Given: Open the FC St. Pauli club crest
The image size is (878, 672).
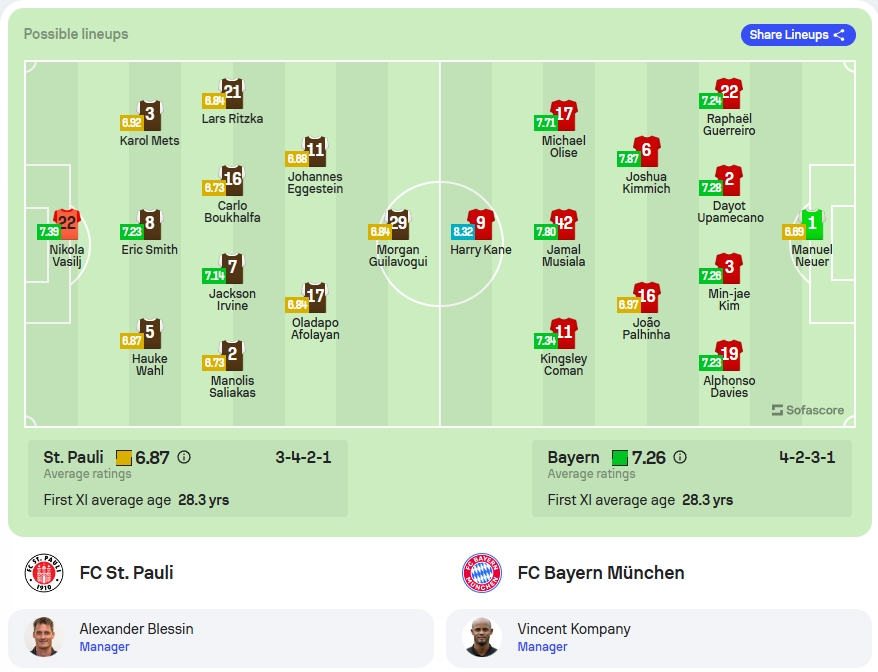Looking at the screenshot, I should 44,573.
